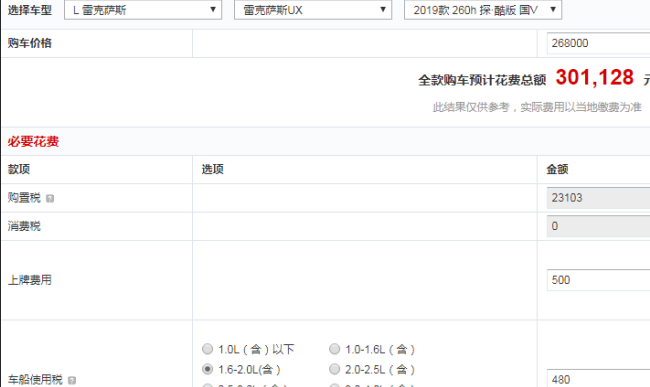Click the total cost 301,128 figure

(x=595, y=77)
